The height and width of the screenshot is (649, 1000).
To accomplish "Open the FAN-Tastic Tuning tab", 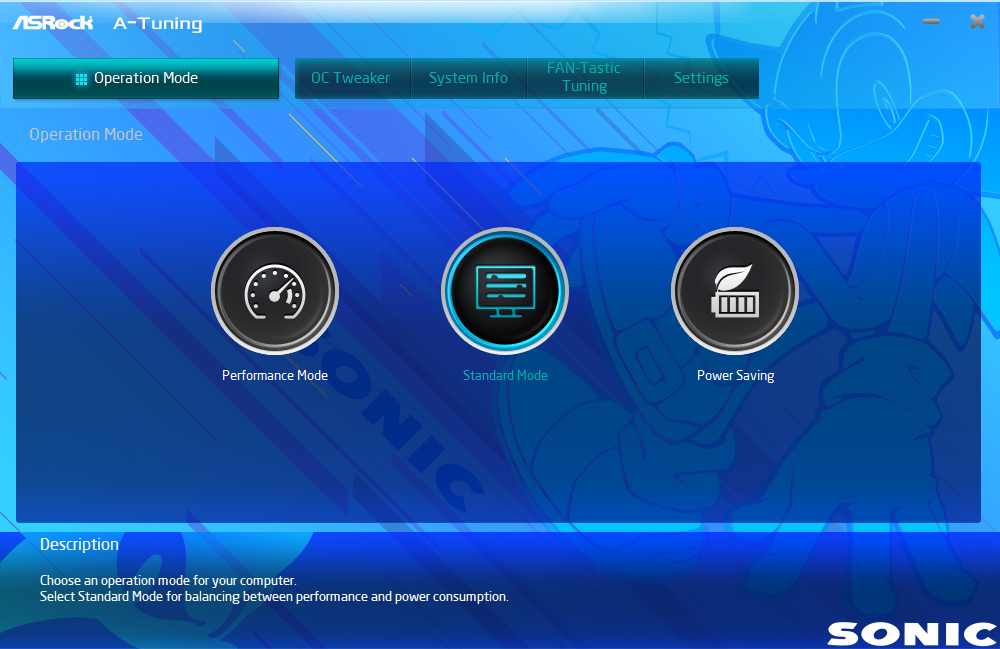I will tap(584, 78).
